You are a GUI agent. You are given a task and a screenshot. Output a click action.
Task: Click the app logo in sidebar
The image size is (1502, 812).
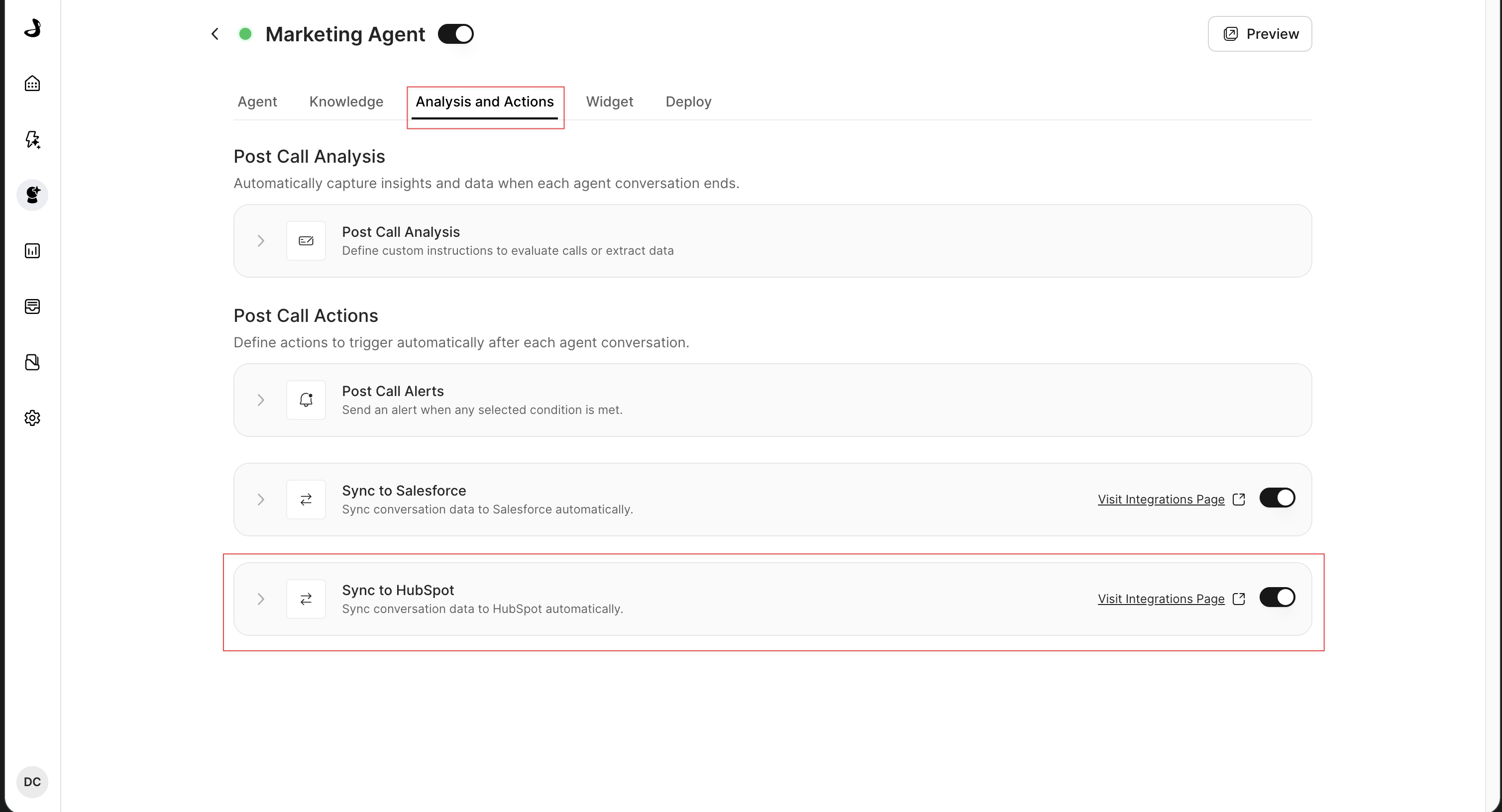pos(33,27)
